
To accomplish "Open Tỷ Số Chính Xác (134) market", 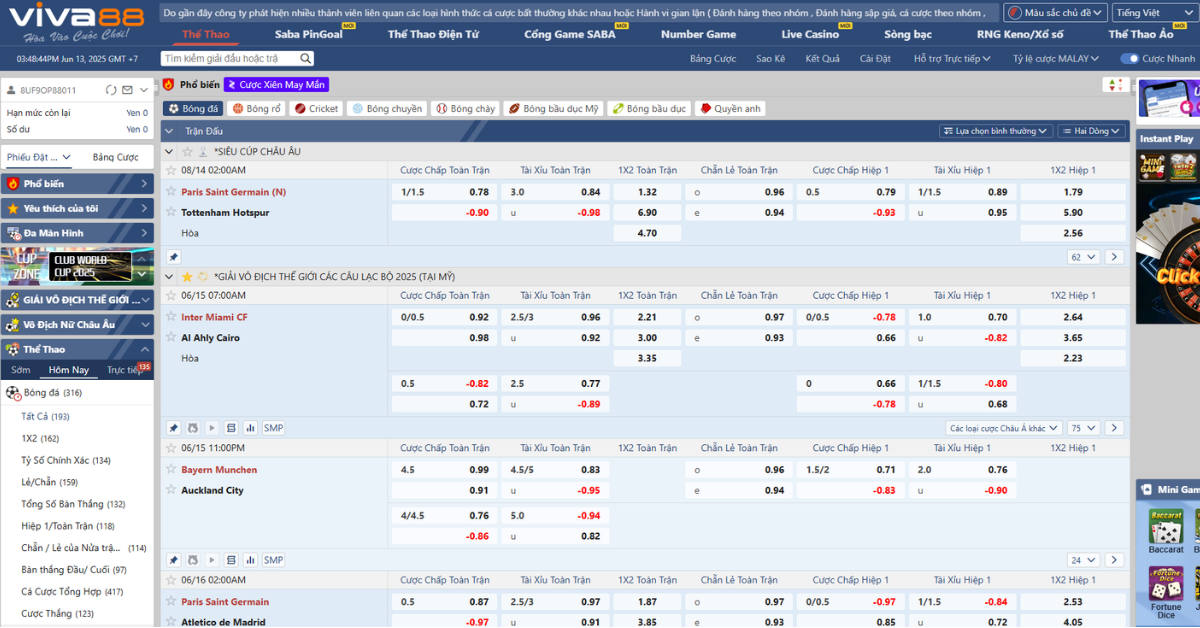I will pyautogui.click(x=66, y=460).
